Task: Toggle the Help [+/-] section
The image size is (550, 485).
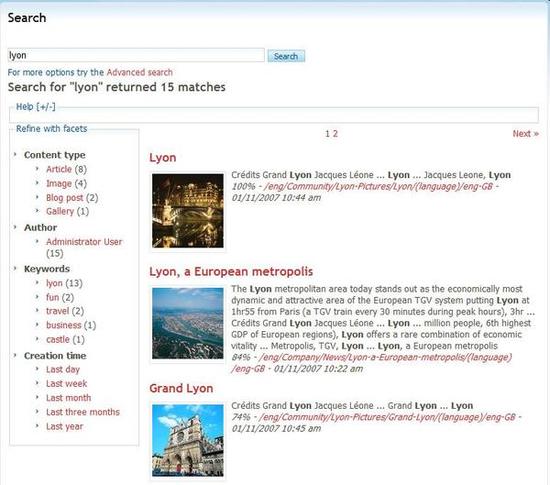Action: tap(36, 107)
